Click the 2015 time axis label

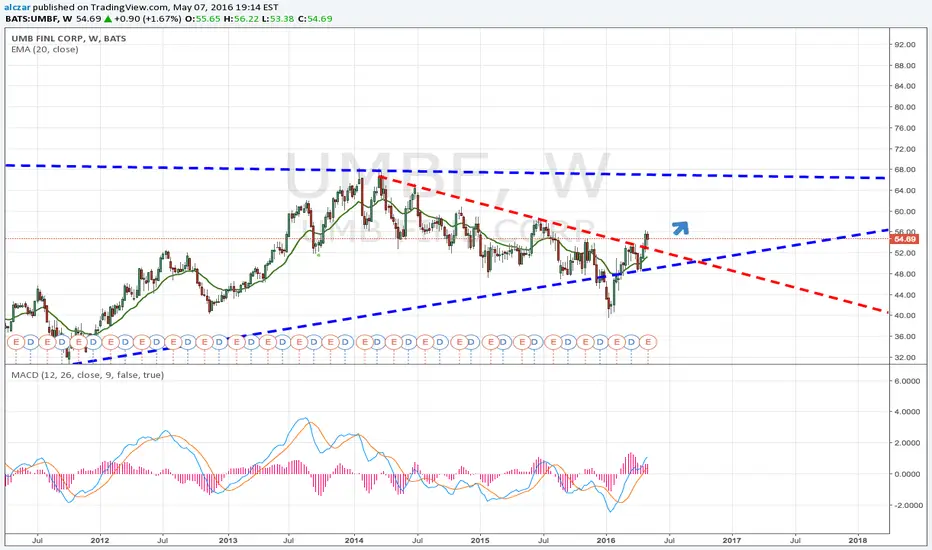[x=480, y=540]
